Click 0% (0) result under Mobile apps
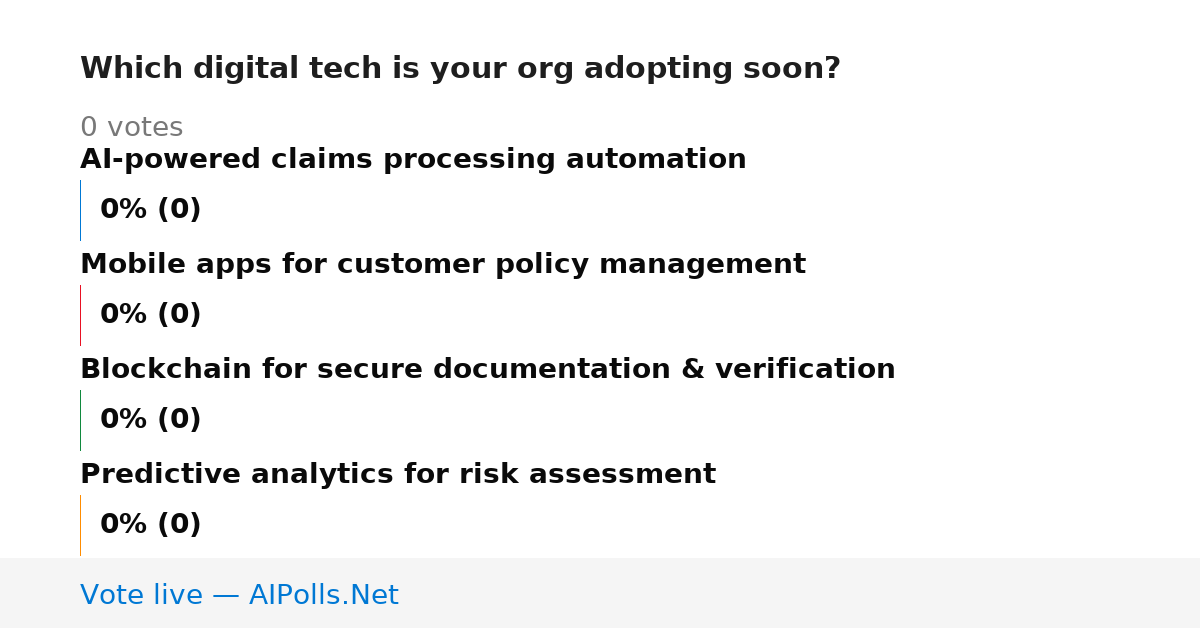The image size is (1200, 628). 151,315
